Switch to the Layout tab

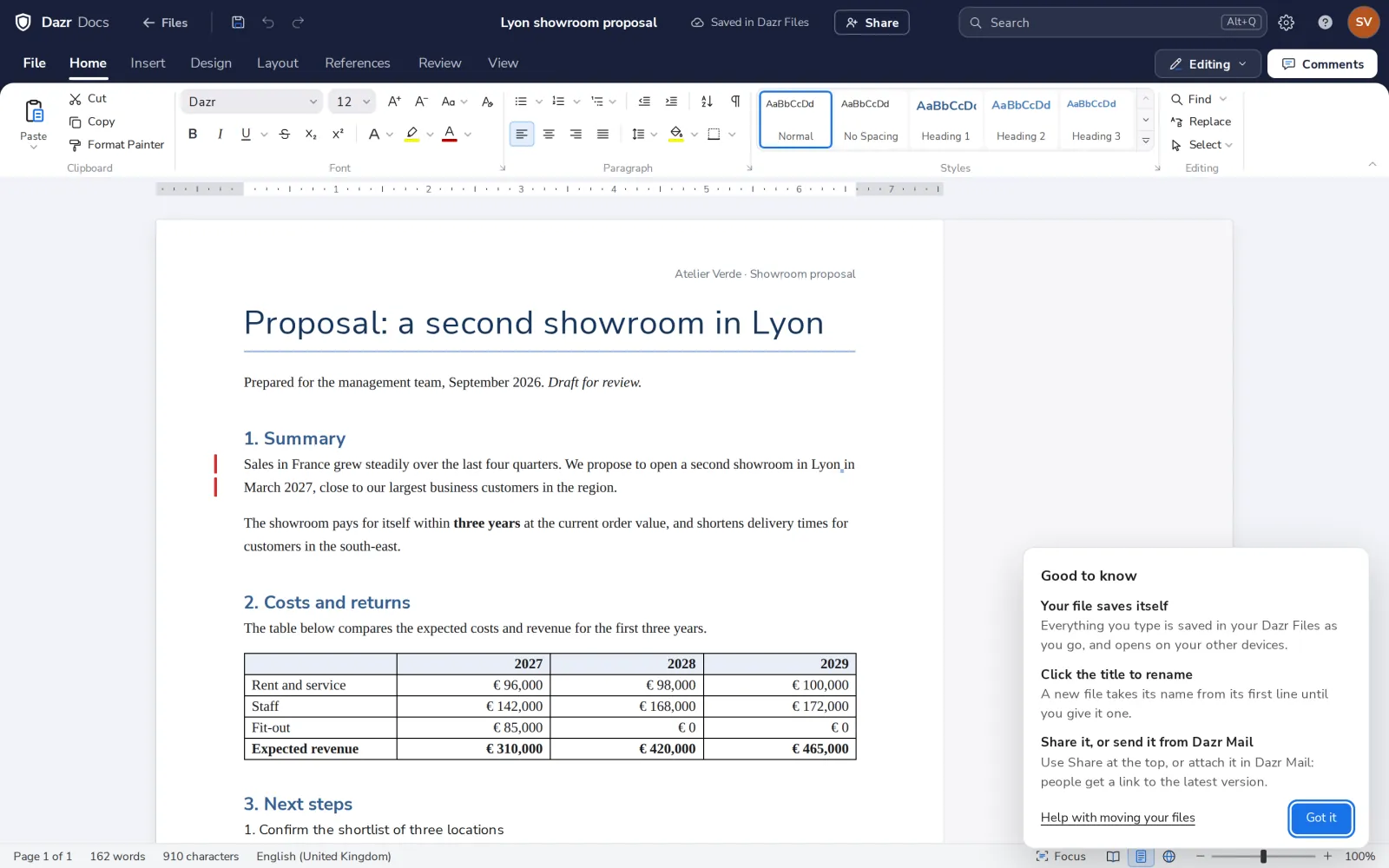click(278, 63)
